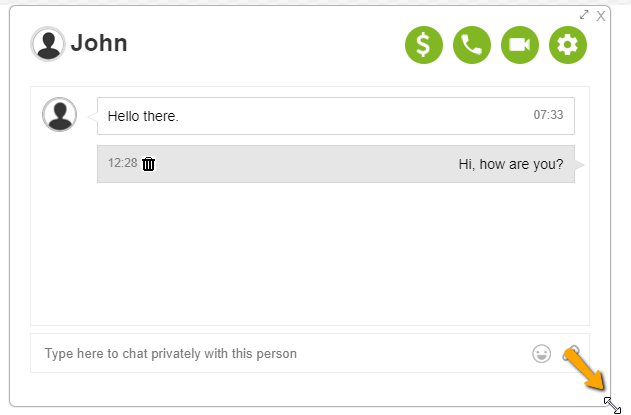Viewport: 631px width, 415px height.
Task: Click the resize handle at window corner
Action: [x=613, y=404]
